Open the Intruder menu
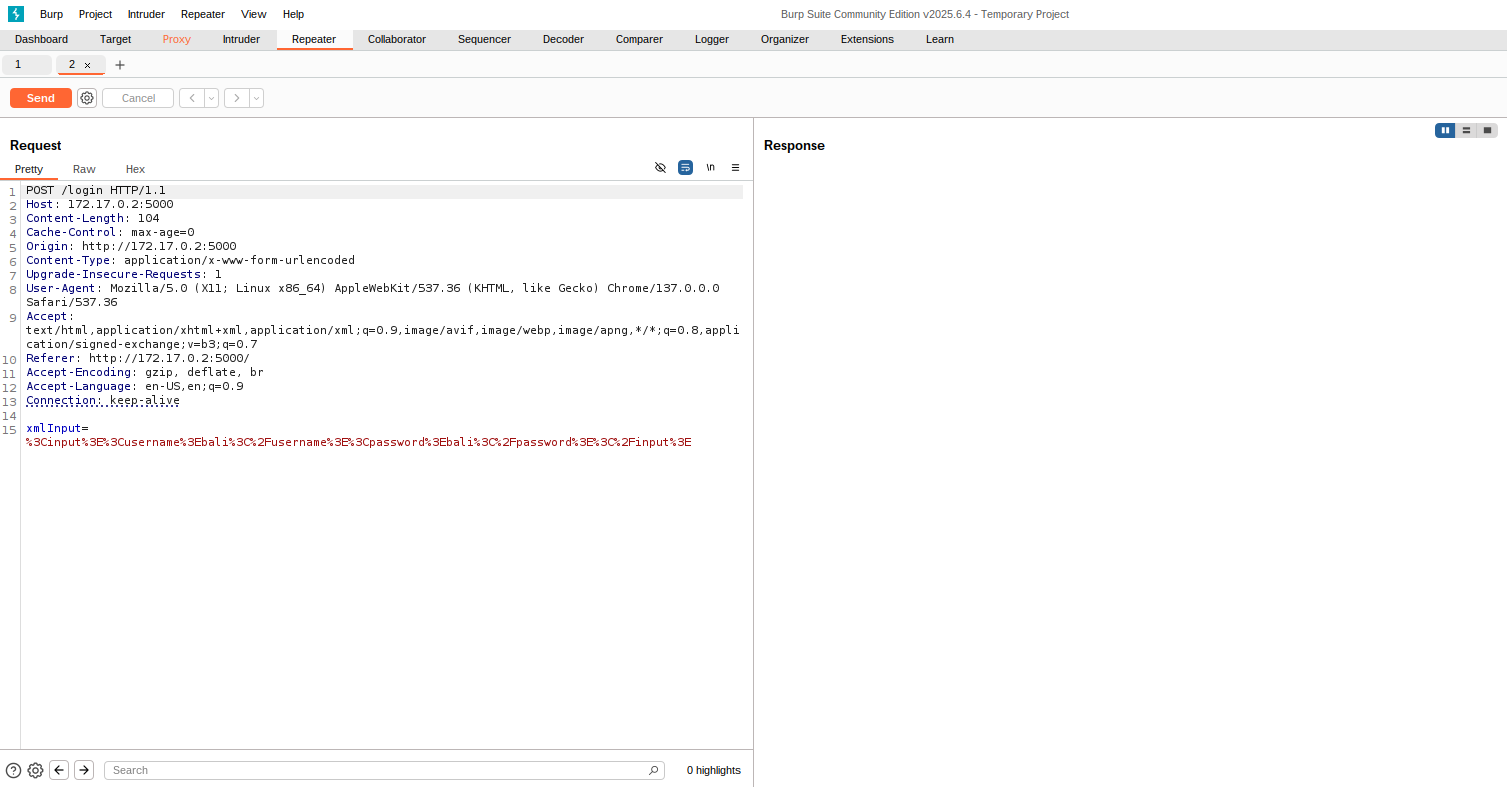Viewport: 1507px width, 787px height. (147, 14)
